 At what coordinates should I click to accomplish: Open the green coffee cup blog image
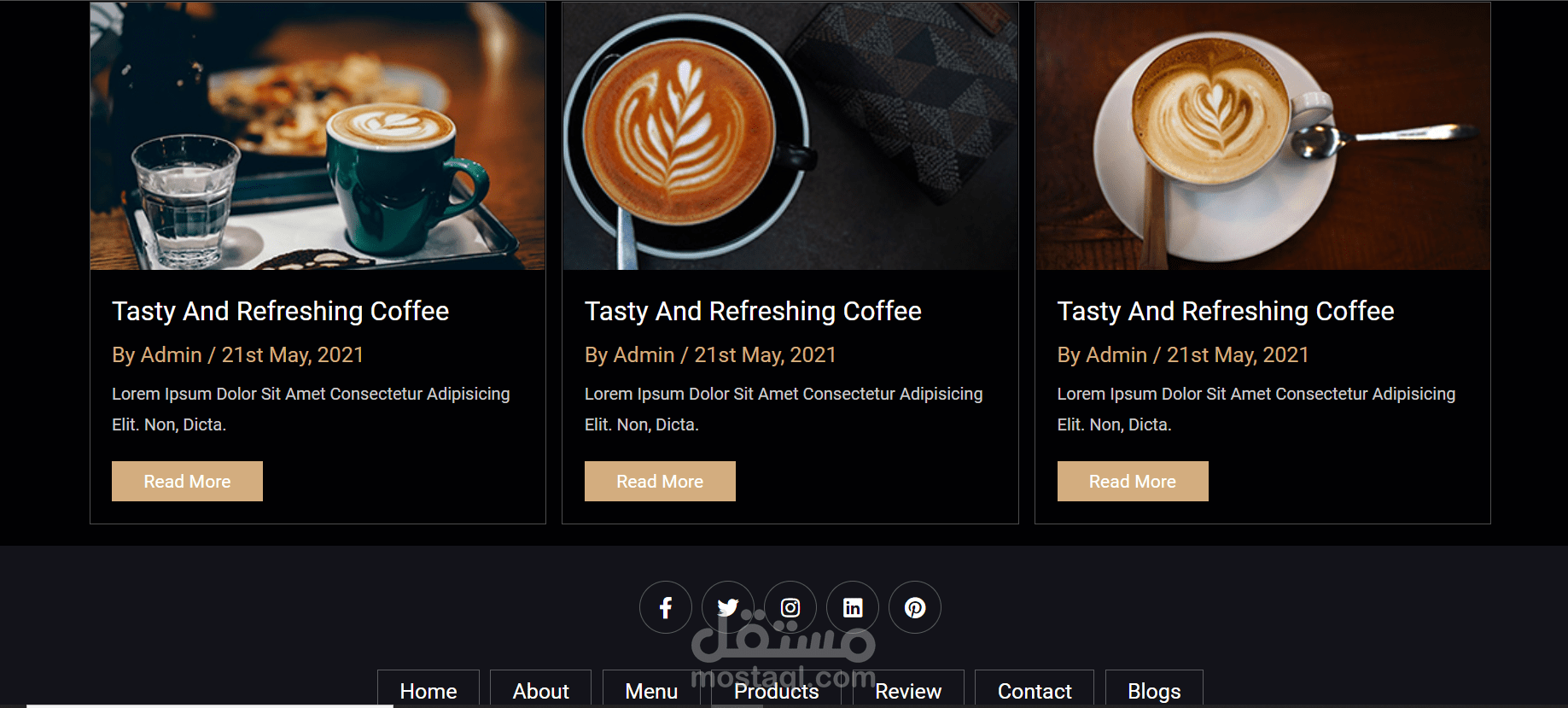click(318, 136)
